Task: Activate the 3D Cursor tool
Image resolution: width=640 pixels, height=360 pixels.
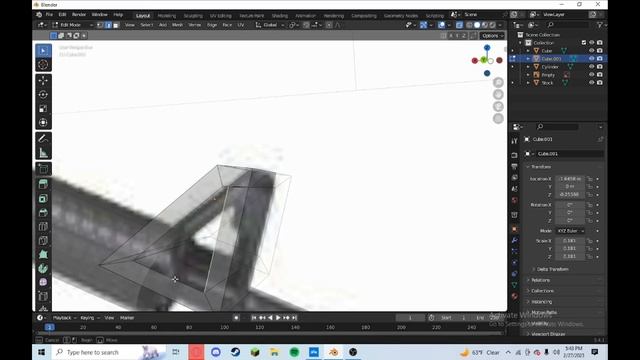Action: tap(43, 64)
